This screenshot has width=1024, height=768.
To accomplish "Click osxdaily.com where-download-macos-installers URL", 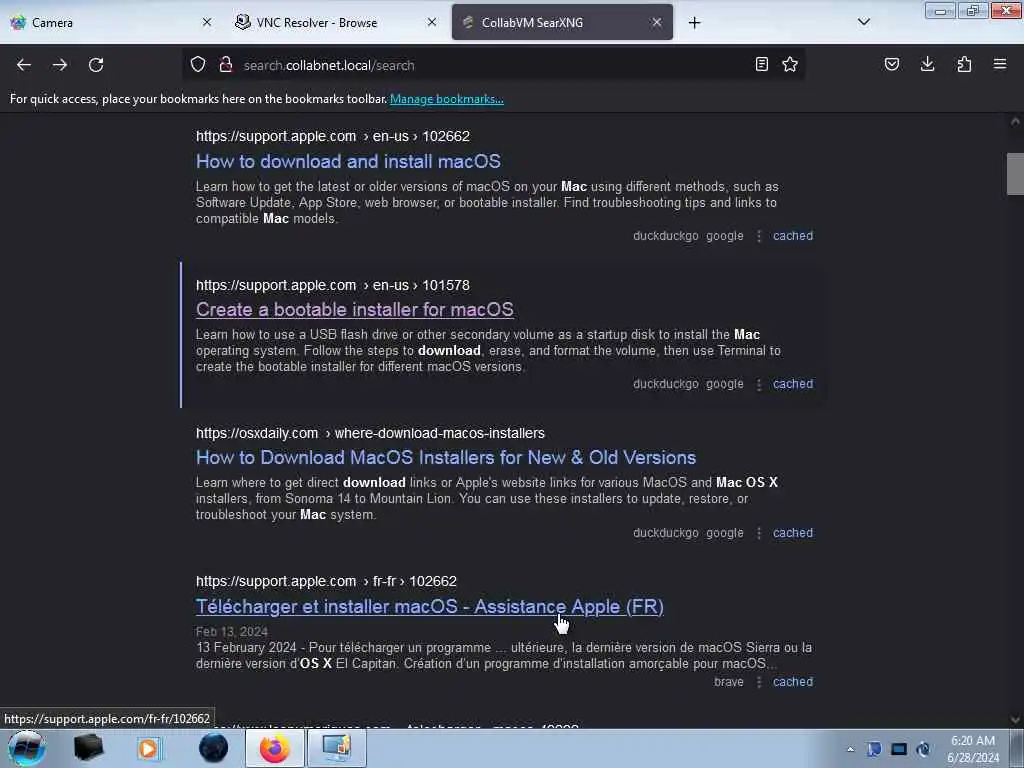I will tap(370, 434).
